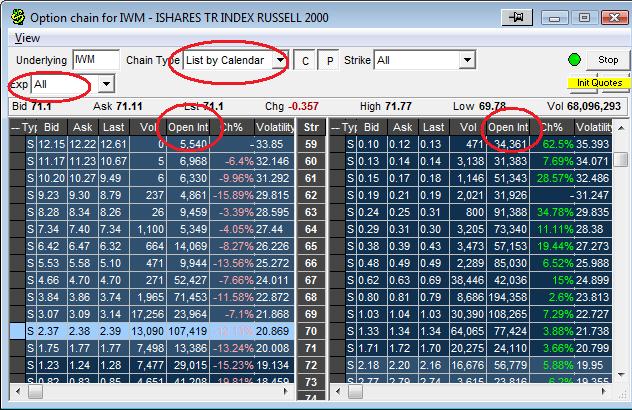Click the underlying volume value 68,096,293
Viewport: 632px width, 410px height.
594,106
